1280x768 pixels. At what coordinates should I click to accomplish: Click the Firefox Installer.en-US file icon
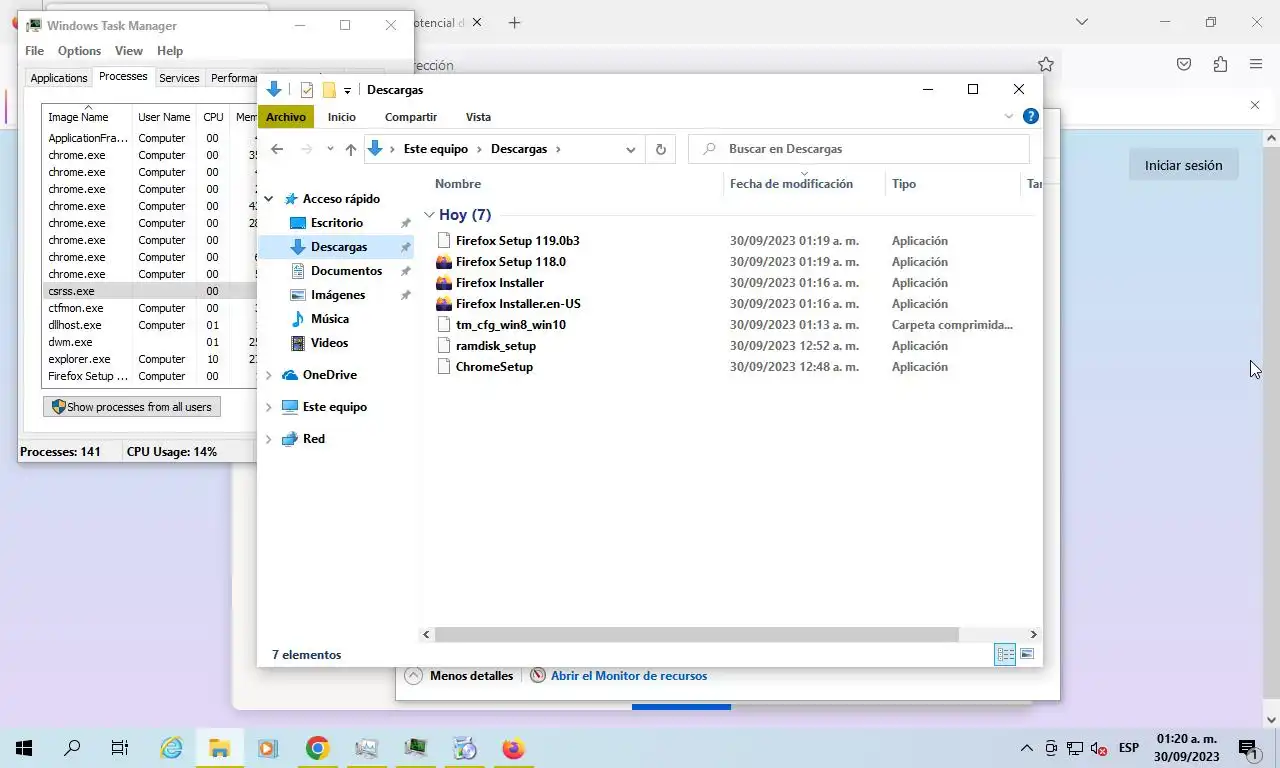click(x=444, y=304)
